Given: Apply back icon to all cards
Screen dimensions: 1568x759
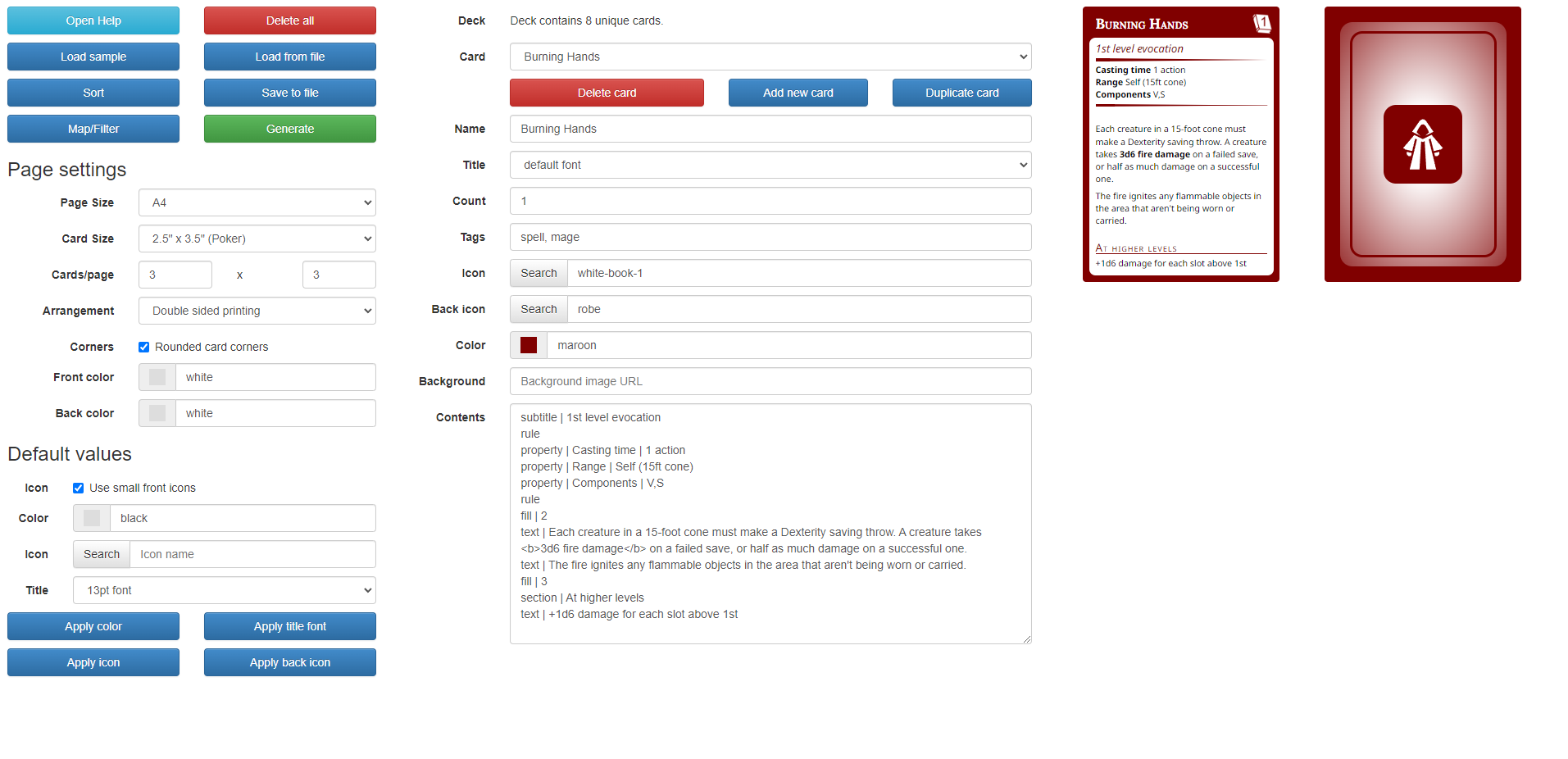Looking at the screenshot, I should 289,661.
